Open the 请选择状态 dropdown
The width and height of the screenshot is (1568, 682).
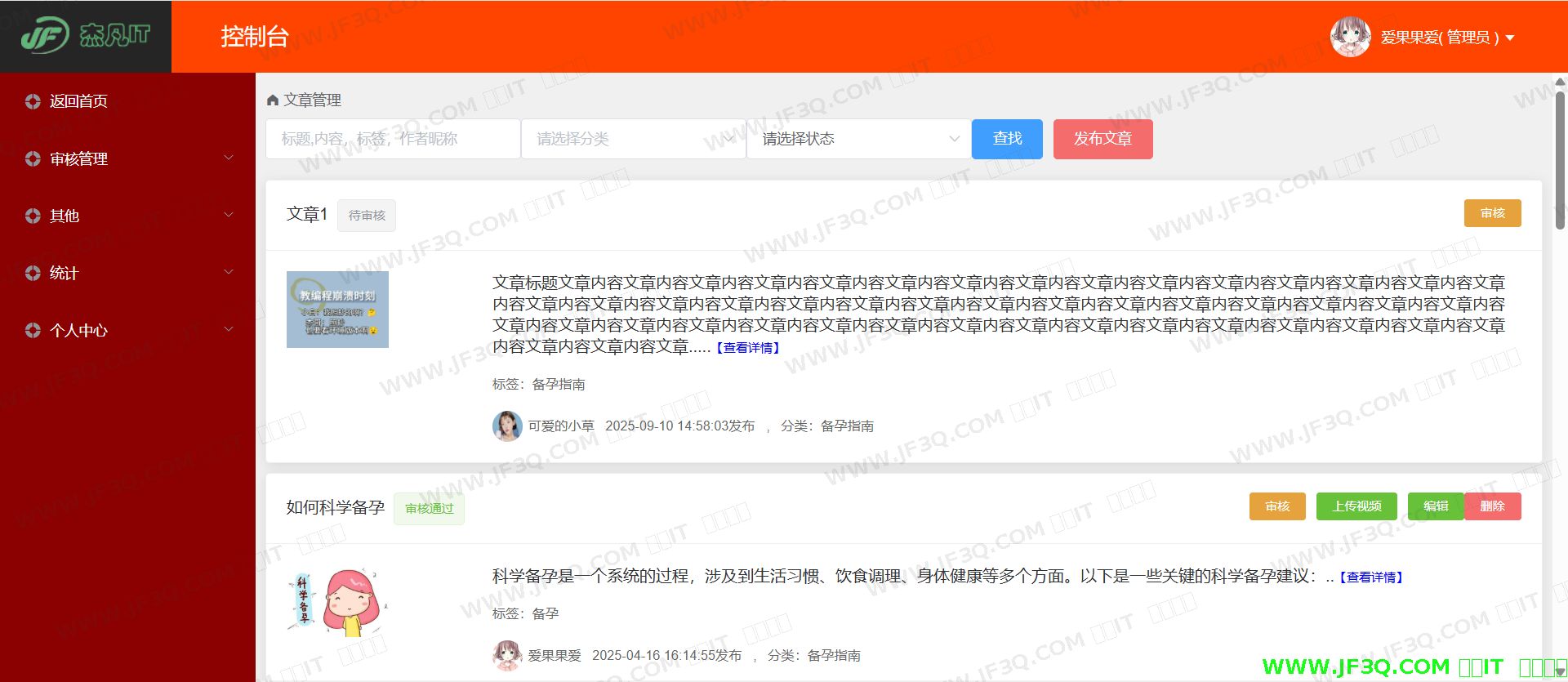pos(857,139)
